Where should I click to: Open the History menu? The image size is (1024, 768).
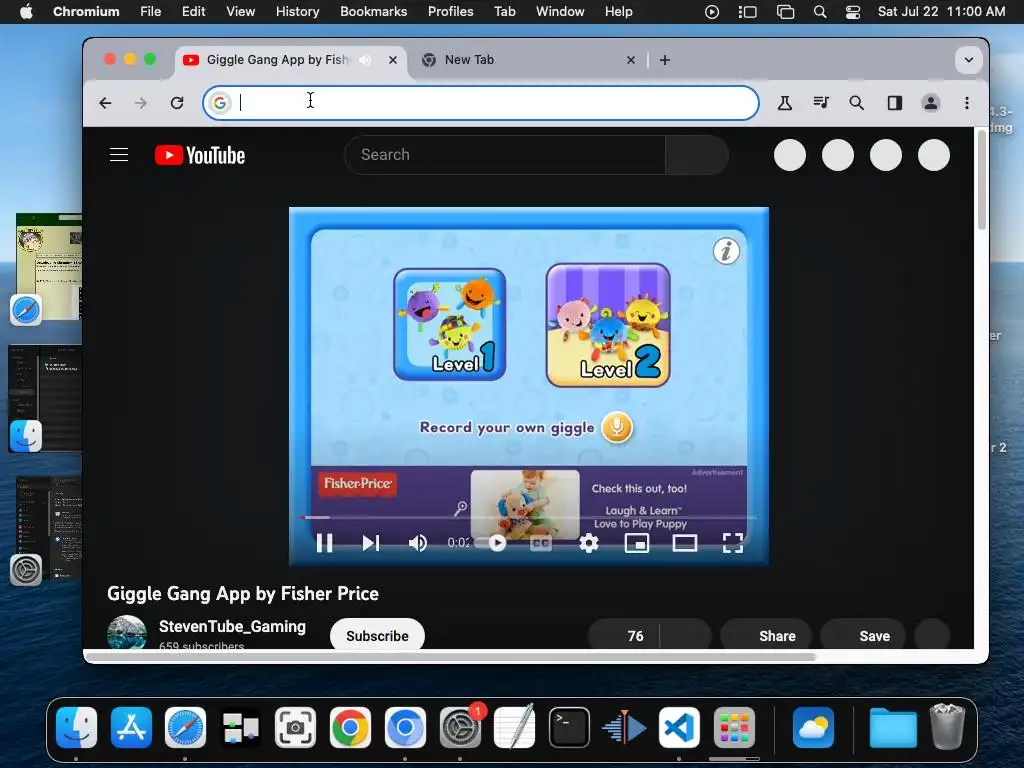click(x=297, y=11)
